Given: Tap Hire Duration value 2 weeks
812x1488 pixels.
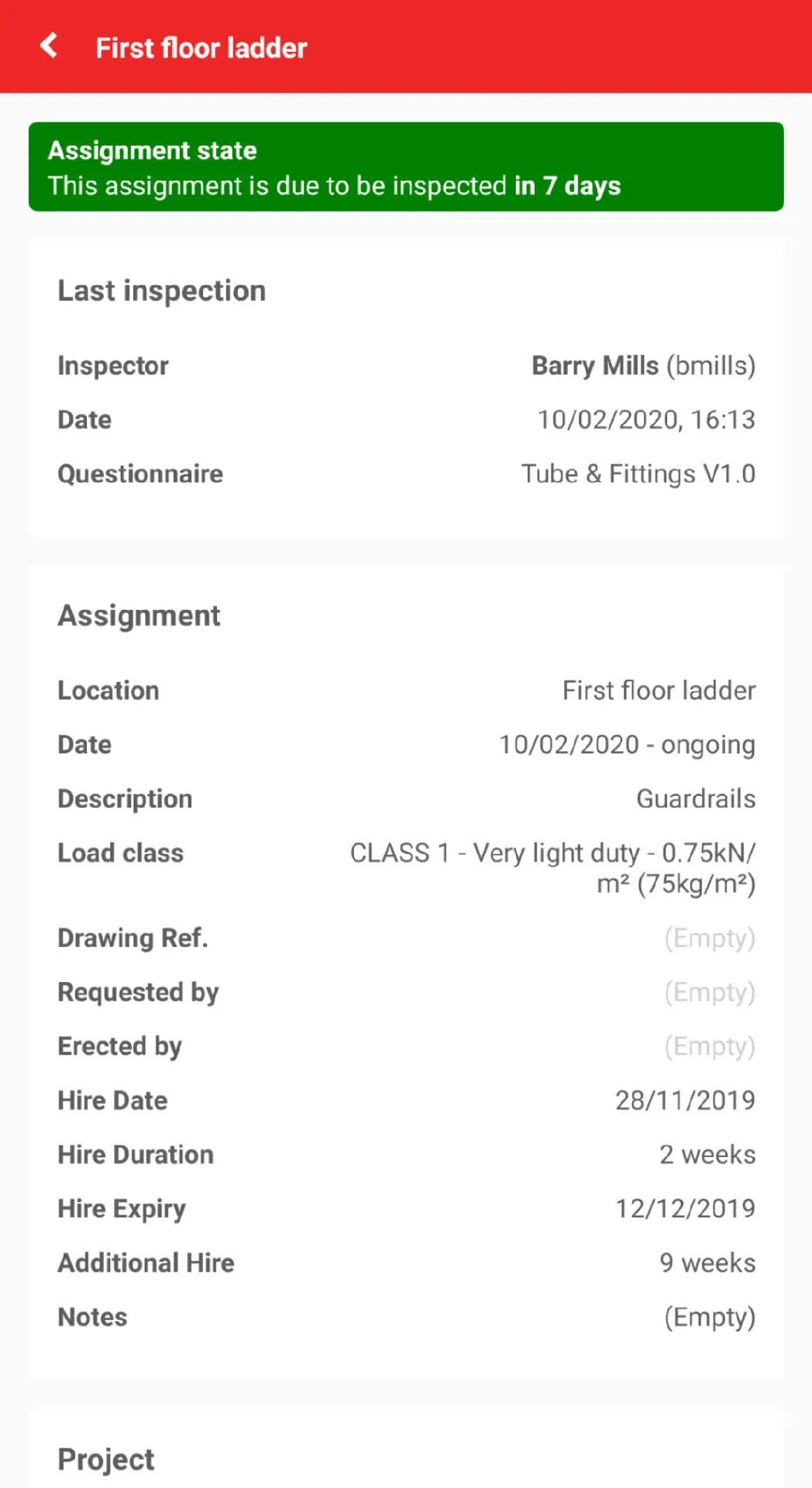Looking at the screenshot, I should 707,1155.
